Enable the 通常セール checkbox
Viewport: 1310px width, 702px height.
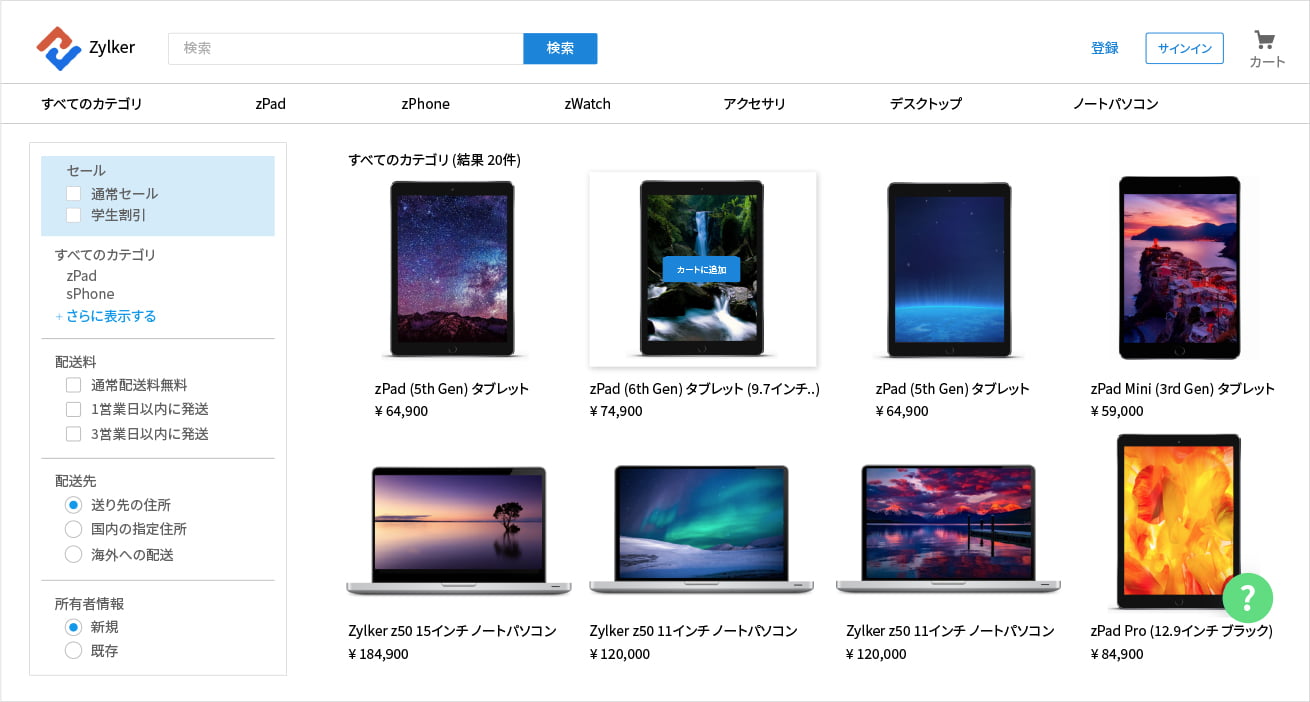point(73,193)
